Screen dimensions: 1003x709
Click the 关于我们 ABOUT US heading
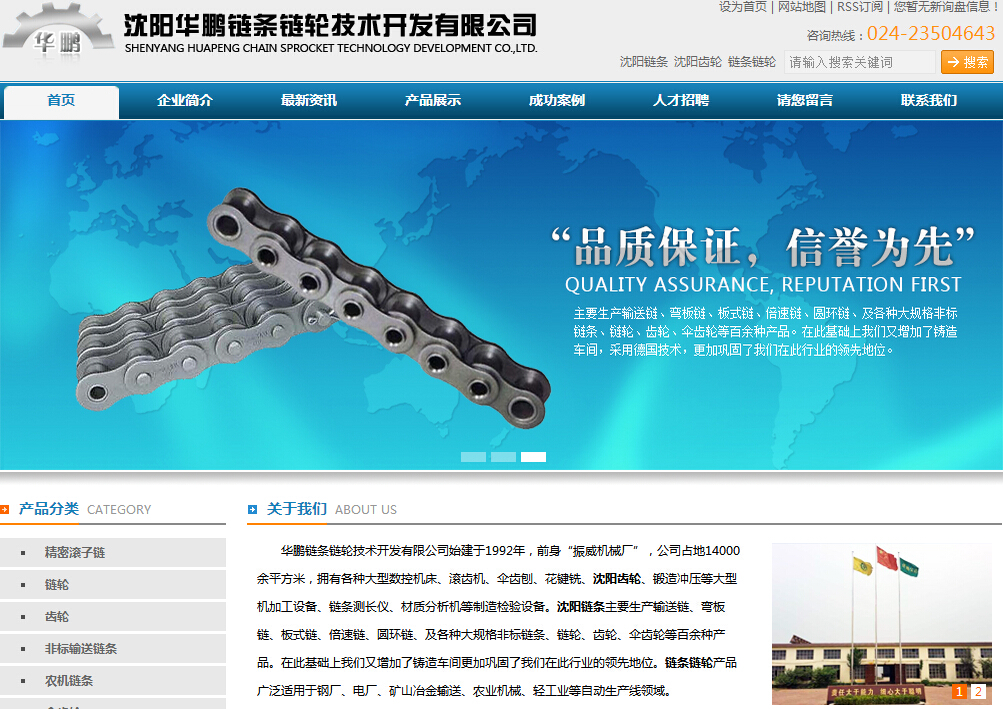[x=331, y=509]
